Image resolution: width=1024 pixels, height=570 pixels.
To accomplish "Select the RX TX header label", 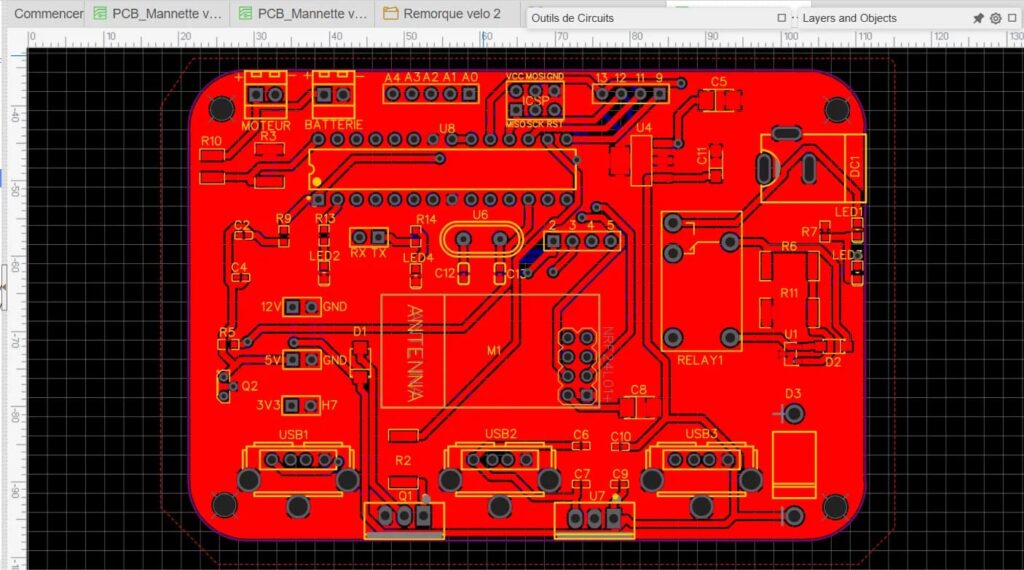I will 368,253.
